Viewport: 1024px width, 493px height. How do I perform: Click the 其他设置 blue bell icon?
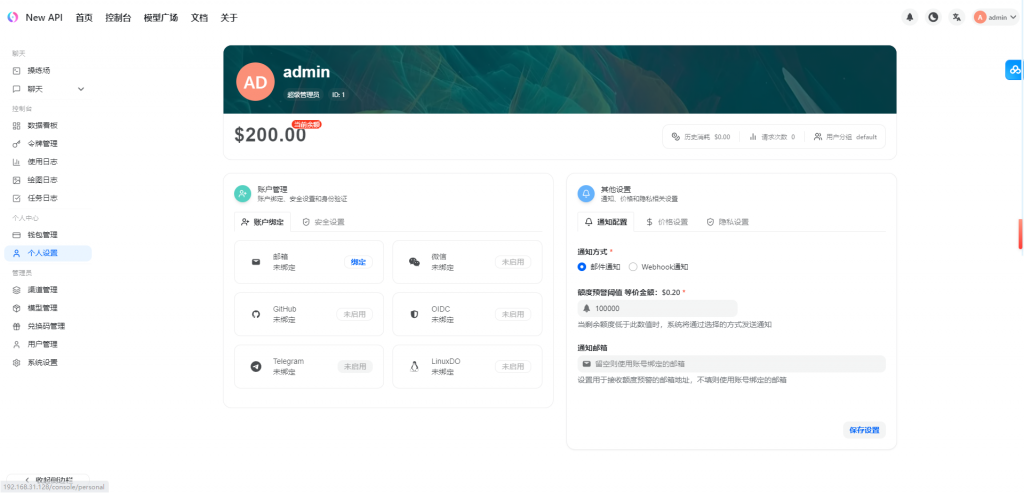[586, 193]
